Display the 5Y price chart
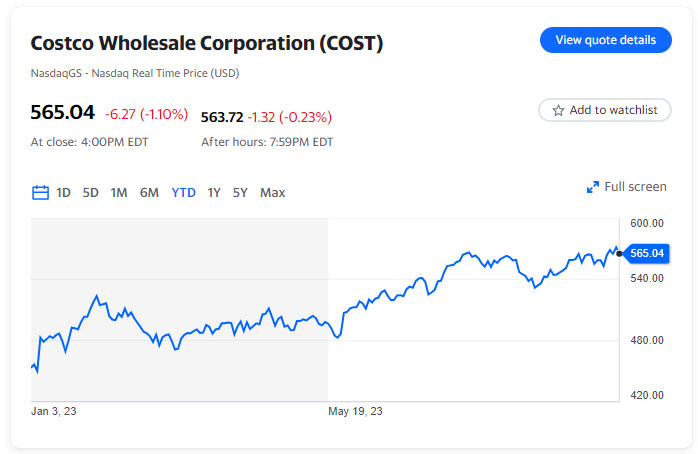This screenshot has height=454, width=698. (x=240, y=193)
